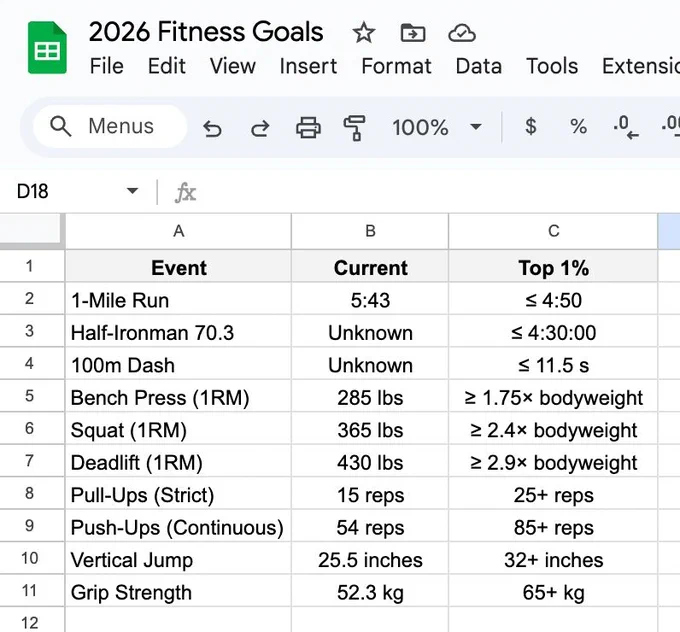The height and width of the screenshot is (632, 680).
Task: Select the 52.3 kg cell
Action: tap(370, 590)
